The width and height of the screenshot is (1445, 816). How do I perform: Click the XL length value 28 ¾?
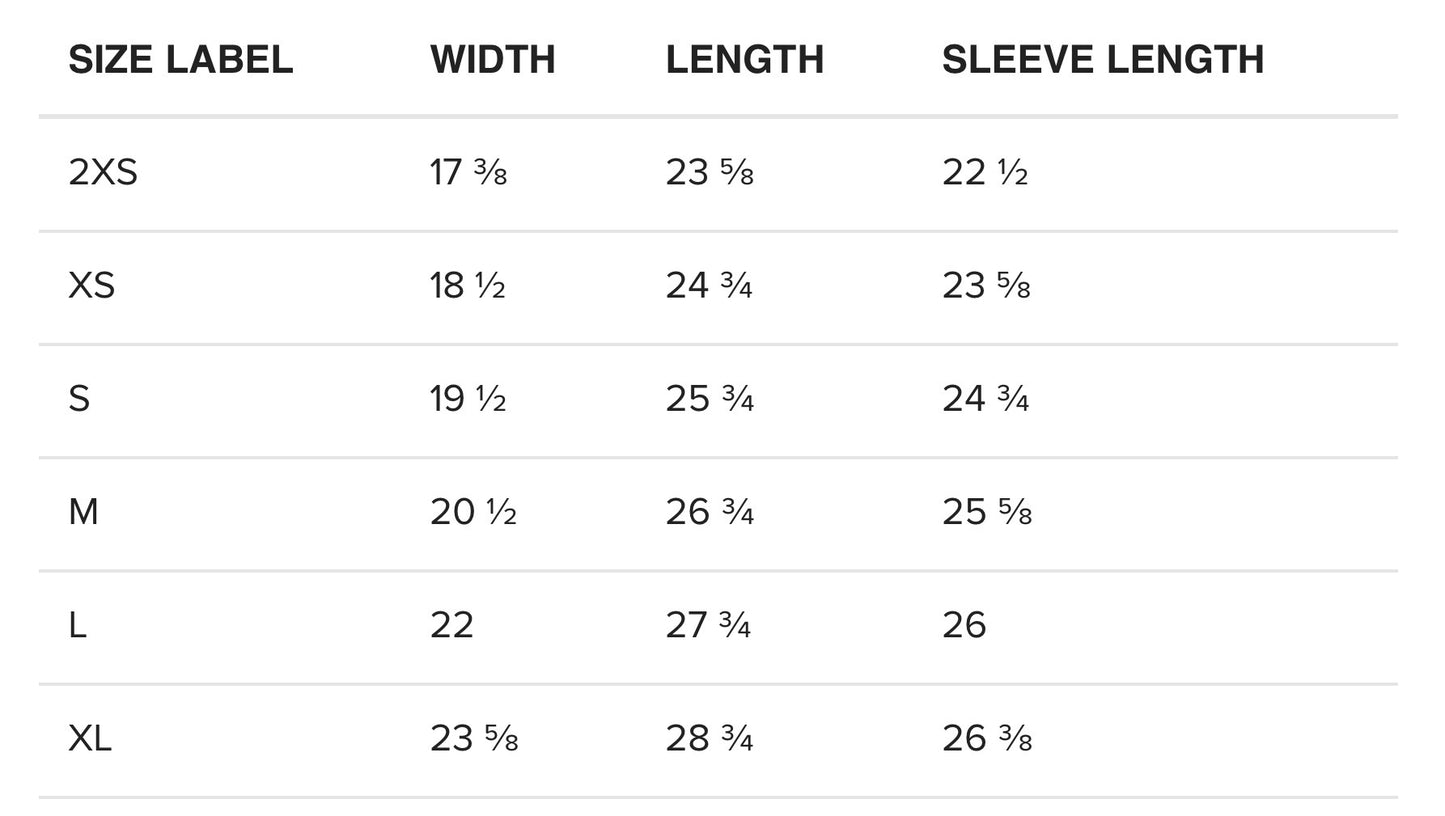(x=709, y=739)
